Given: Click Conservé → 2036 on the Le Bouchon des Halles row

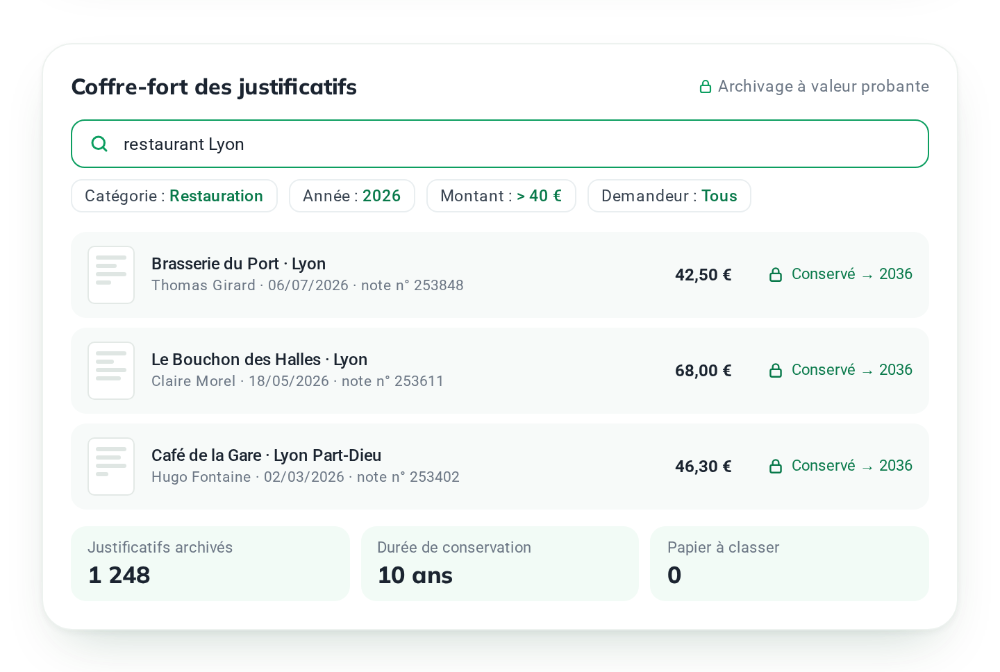Looking at the screenshot, I should (x=852, y=370).
